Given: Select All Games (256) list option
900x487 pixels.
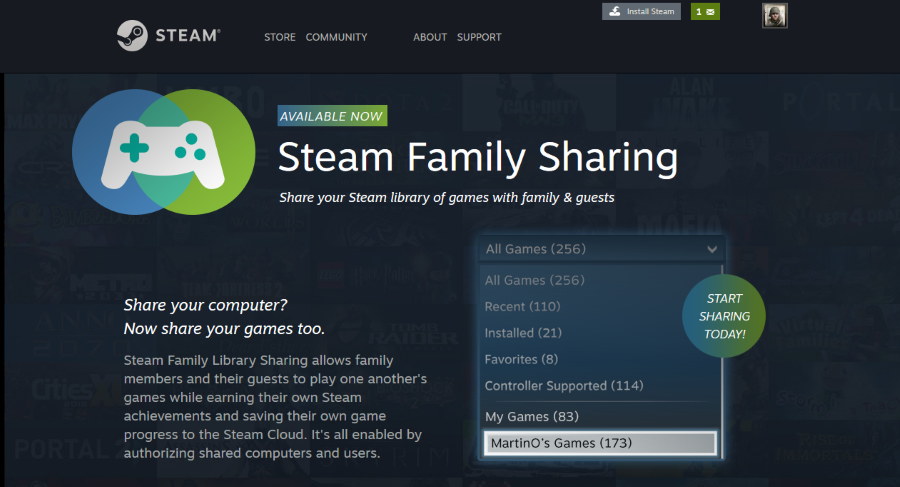Looking at the screenshot, I should pyautogui.click(x=534, y=280).
